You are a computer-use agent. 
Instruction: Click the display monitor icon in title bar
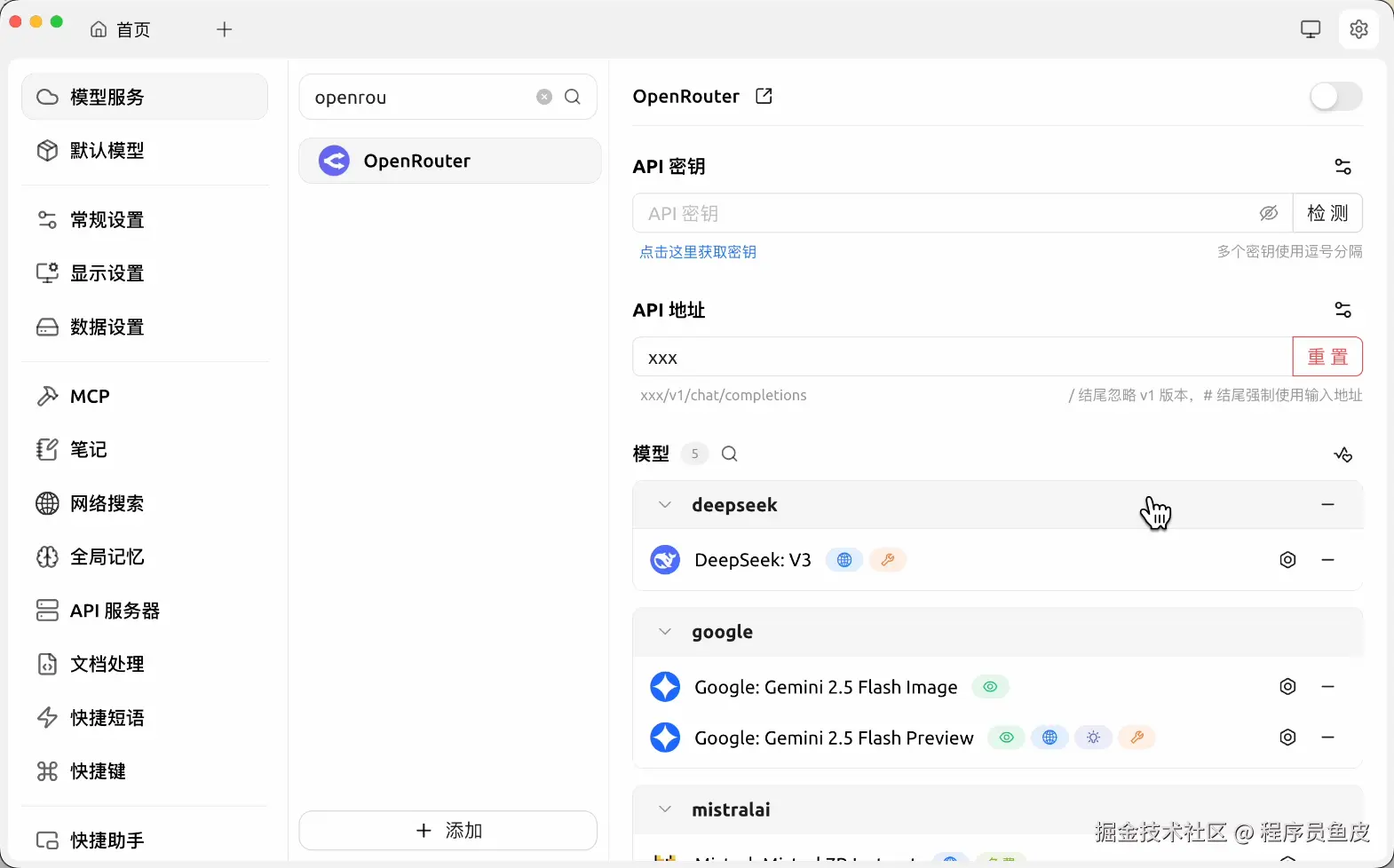[x=1311, y=29]
